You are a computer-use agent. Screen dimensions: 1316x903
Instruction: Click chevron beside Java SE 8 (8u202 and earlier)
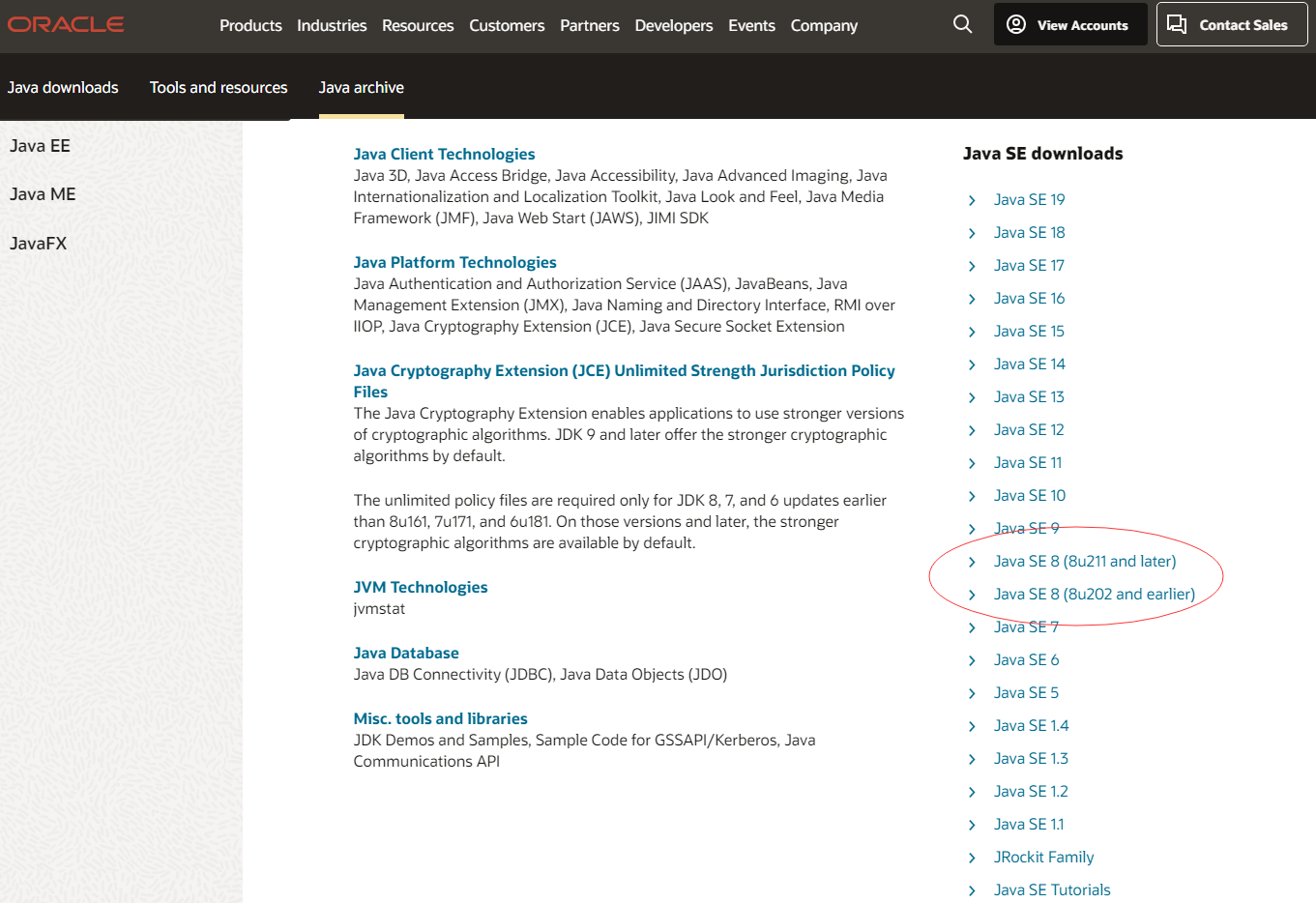(x=972, y=595)
